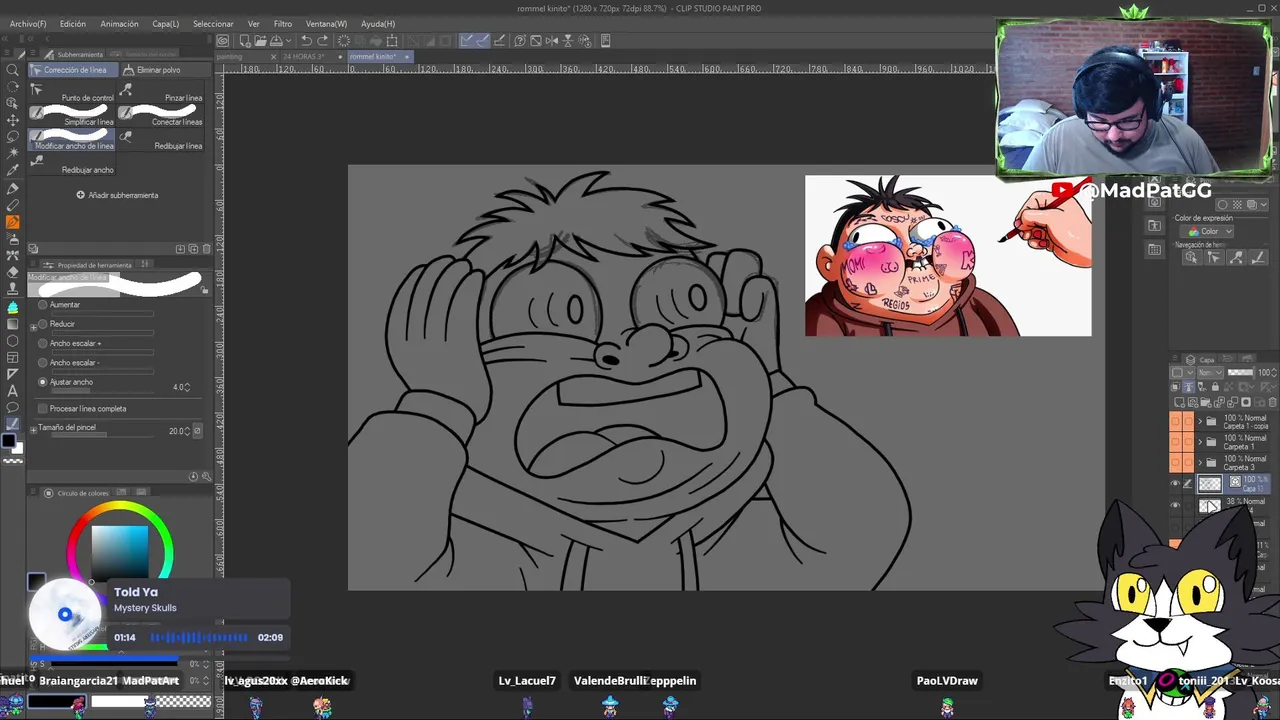Expand the Carpeta 3 folder arrow
This screenshot has height=720, width=1280.
click(x=1201, y=463)
